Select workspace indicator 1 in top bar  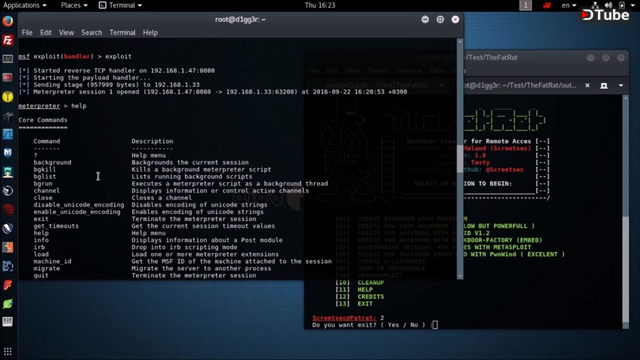(x=525, y=5)
